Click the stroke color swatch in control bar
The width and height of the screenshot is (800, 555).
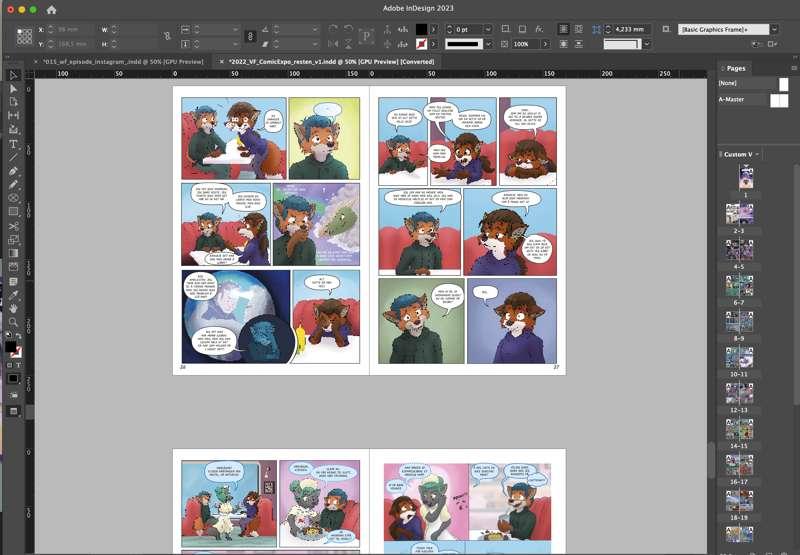click(x=421, y=44)
